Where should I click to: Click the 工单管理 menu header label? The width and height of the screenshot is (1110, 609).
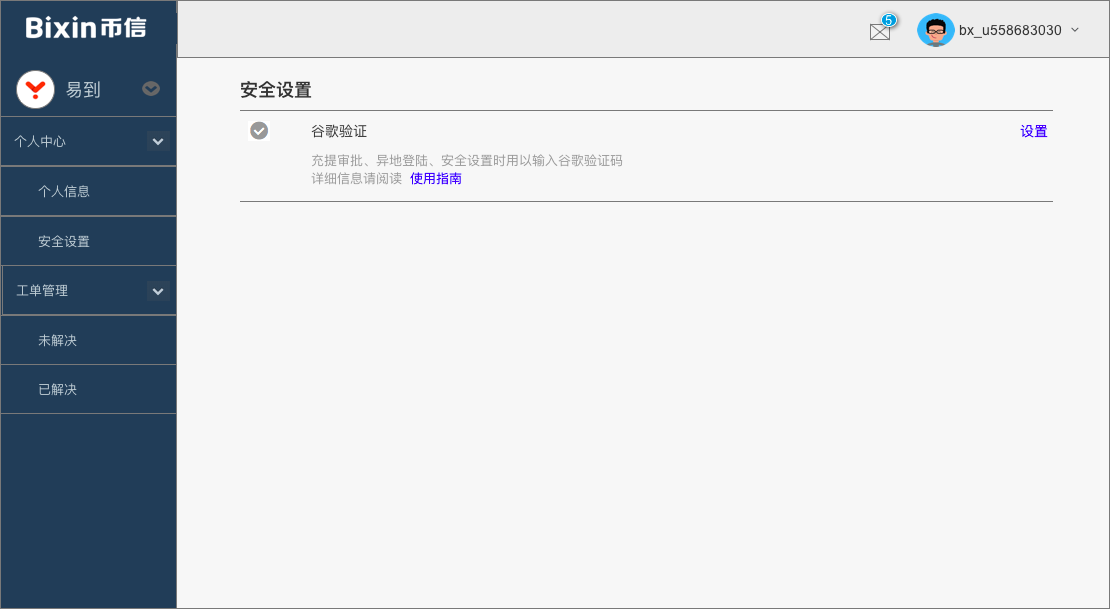click(x=42, y=291)
